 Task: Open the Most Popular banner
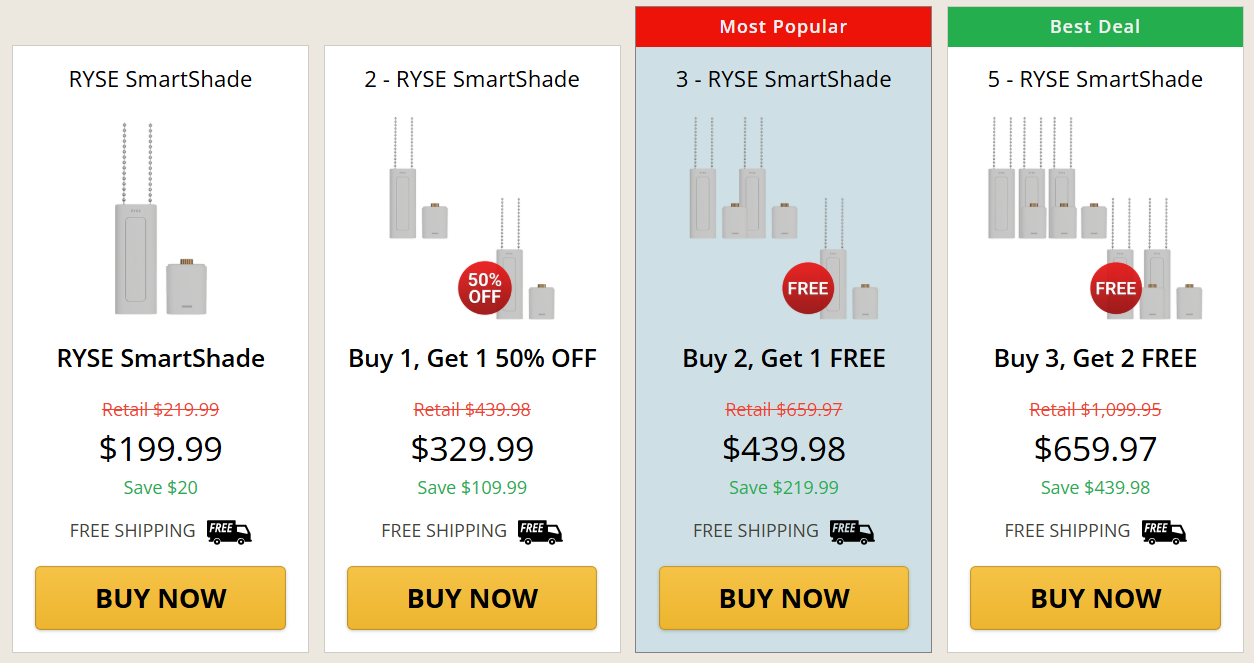(783, 27)
